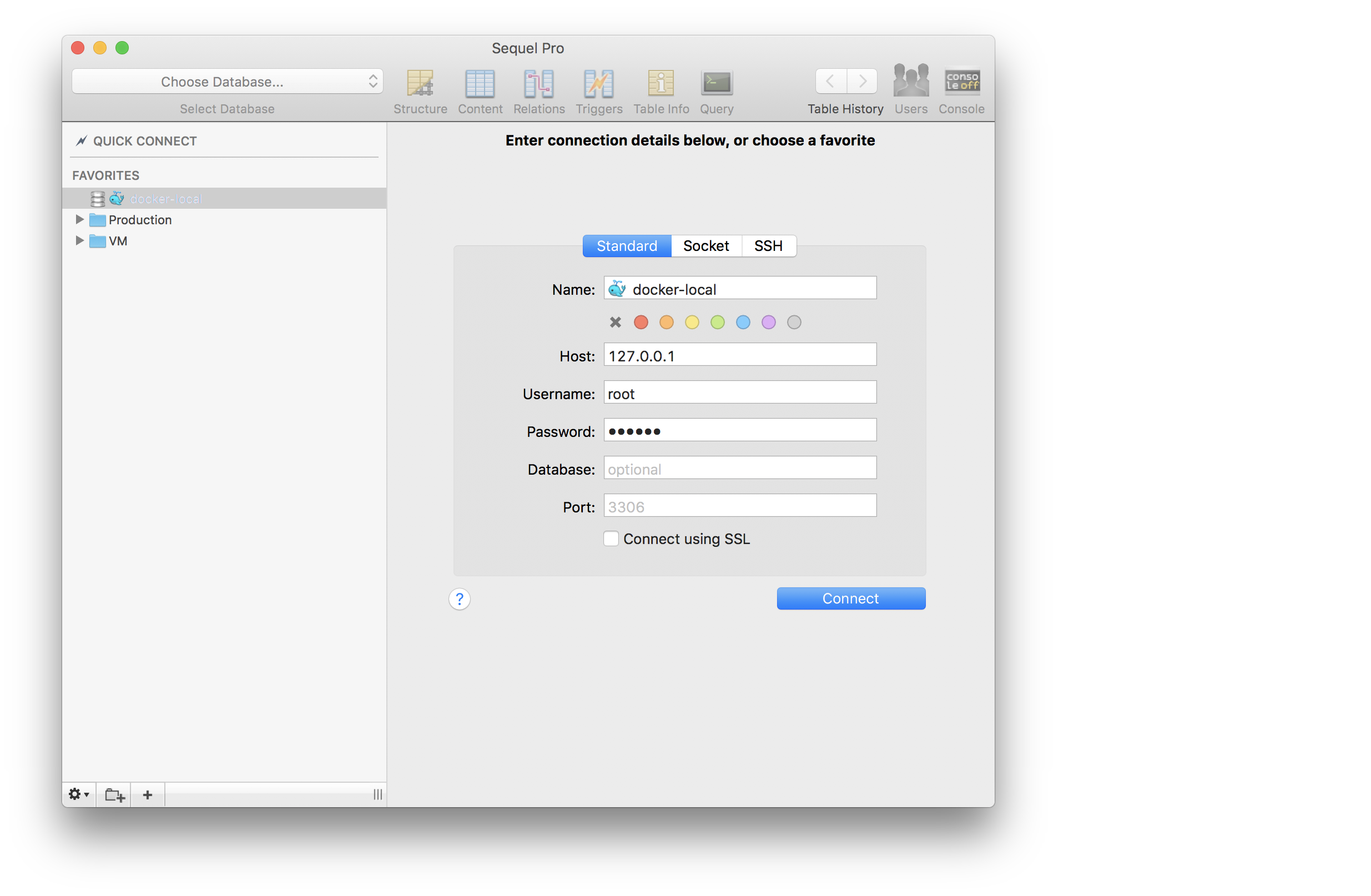Expand the Production folder
The image size is (1371, 896).
click(x=79, y=219)
